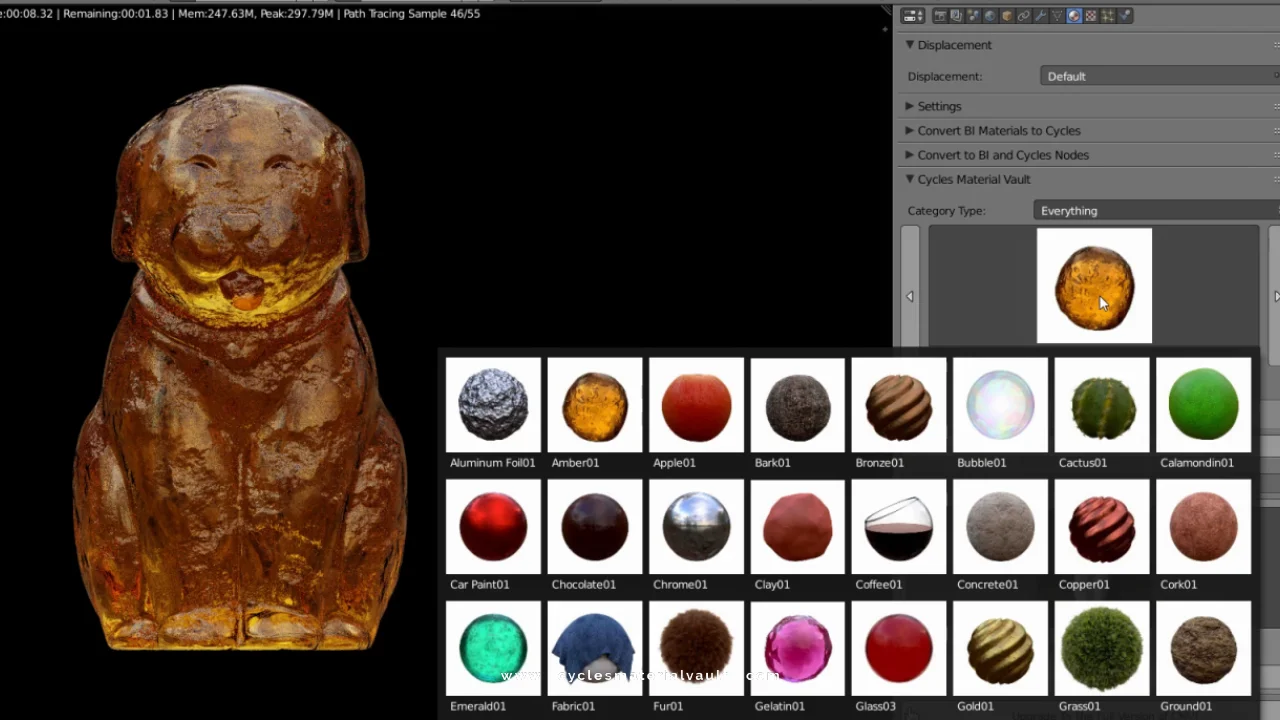Image resolution: width=1280 pixels, height=720 pixels.
Task: Select the Texture checkered properties icon
Action: [1089, 15]
